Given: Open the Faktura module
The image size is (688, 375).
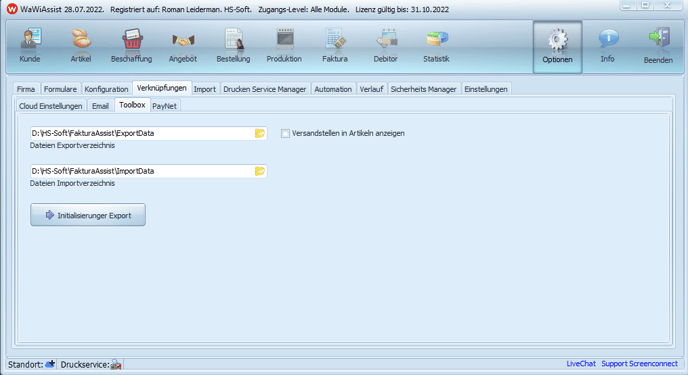Looking at the screenshot, I should 335,46.
